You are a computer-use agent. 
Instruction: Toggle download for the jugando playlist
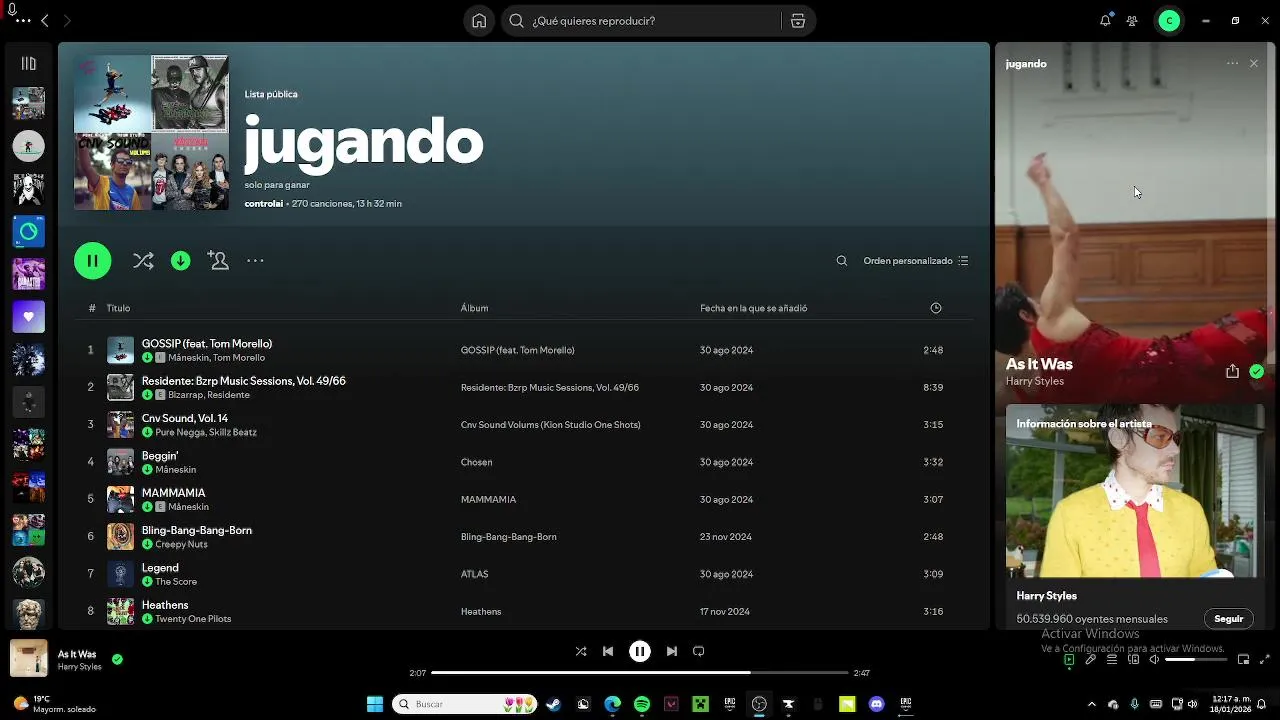180,261
